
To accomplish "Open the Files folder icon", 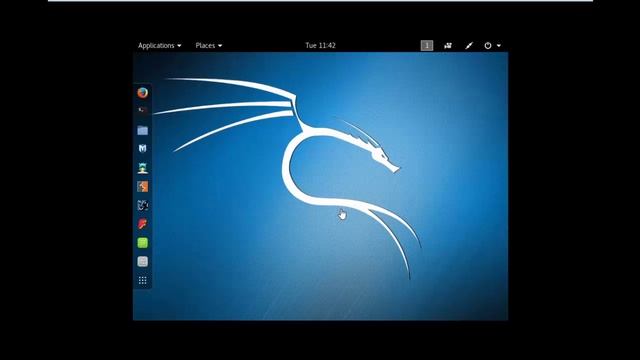I will tap(142, 130).
